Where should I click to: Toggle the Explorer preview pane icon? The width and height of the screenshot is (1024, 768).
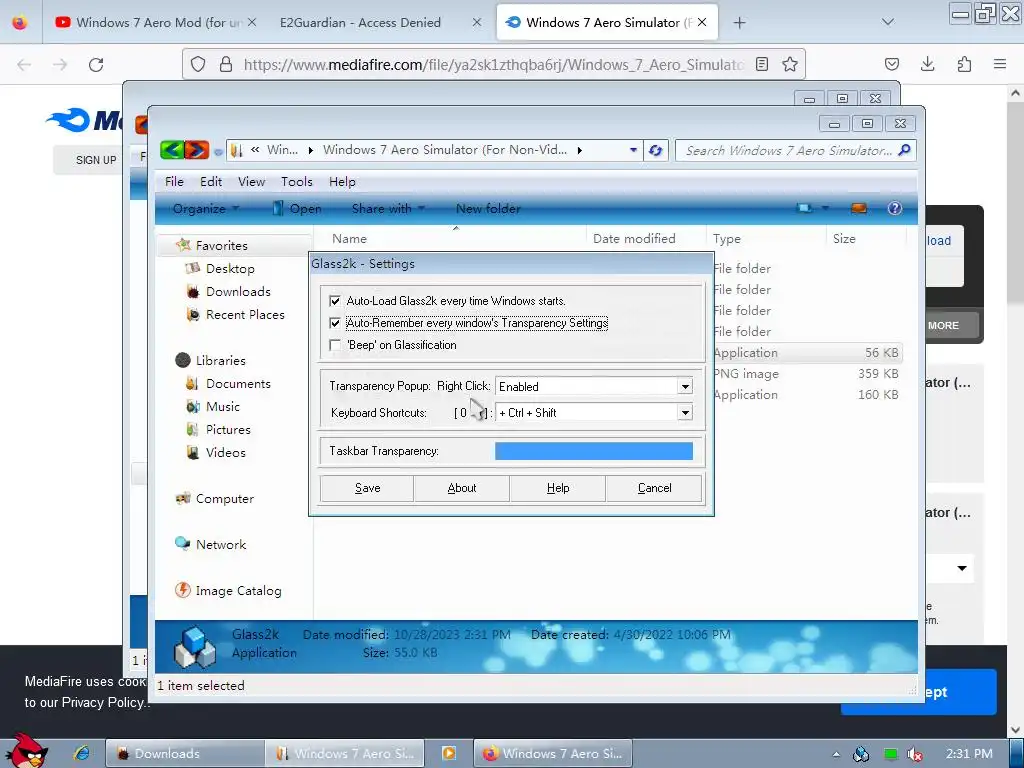(859, 208)
